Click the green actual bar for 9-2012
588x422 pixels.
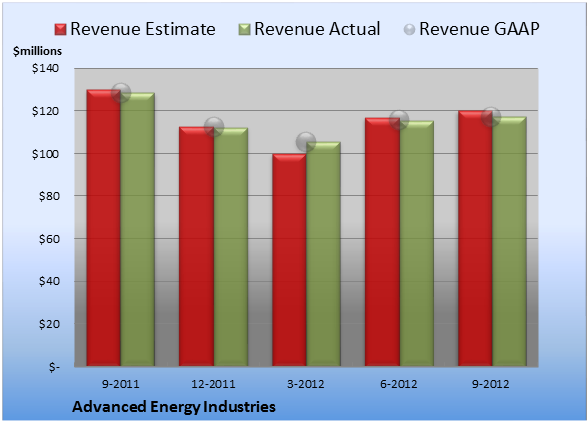(509, 241)
